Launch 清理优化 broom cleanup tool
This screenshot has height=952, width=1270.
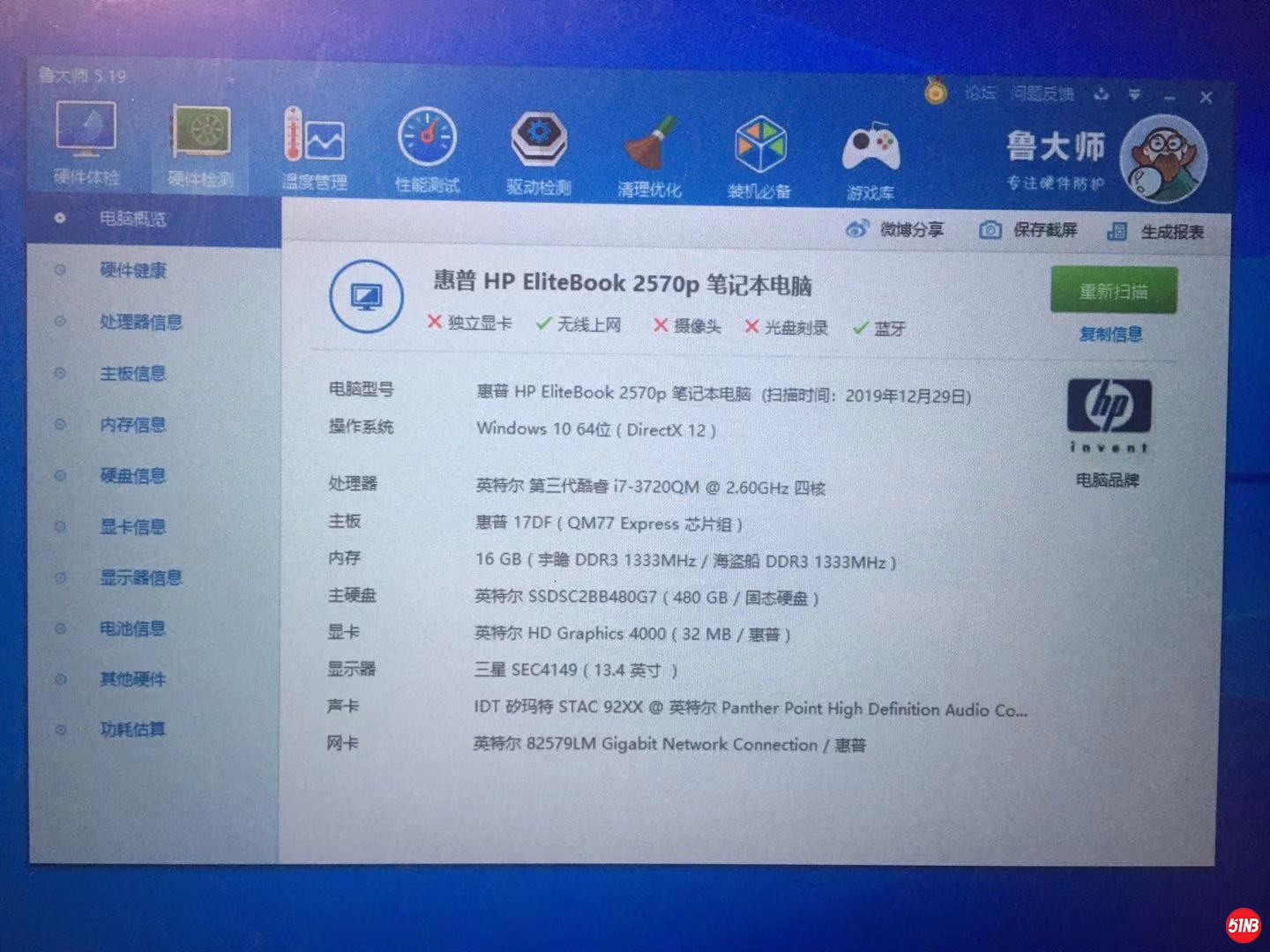[x=649, y=152]
